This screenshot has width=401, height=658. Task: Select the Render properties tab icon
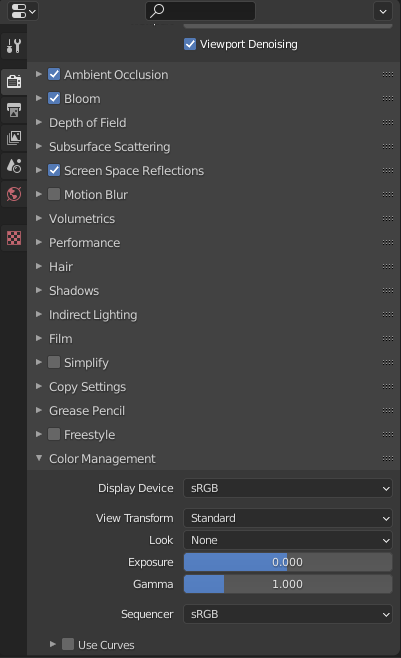(x=14, y=81)
